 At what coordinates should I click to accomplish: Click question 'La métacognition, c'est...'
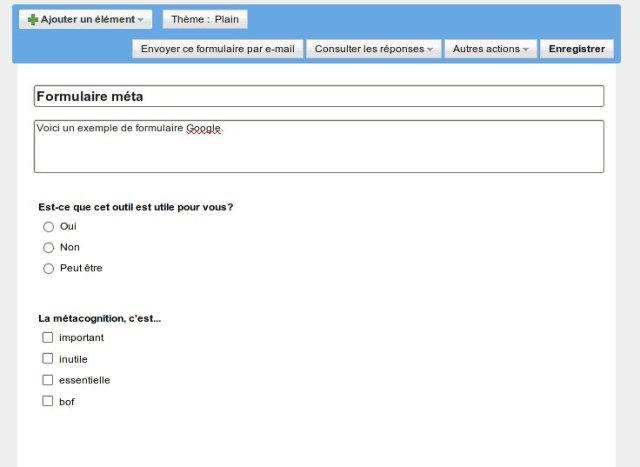click(x=100, y=318)
